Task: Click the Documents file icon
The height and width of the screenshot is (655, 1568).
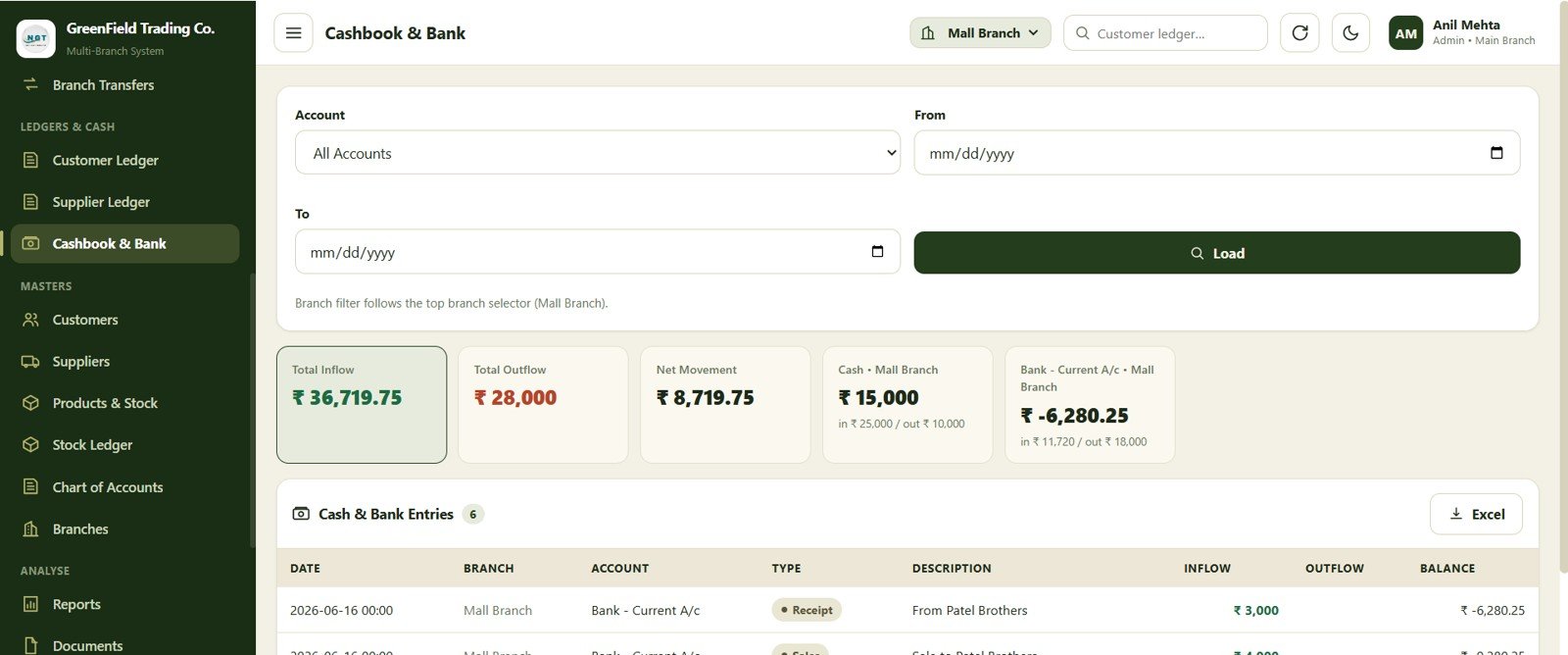Action: 30,645
